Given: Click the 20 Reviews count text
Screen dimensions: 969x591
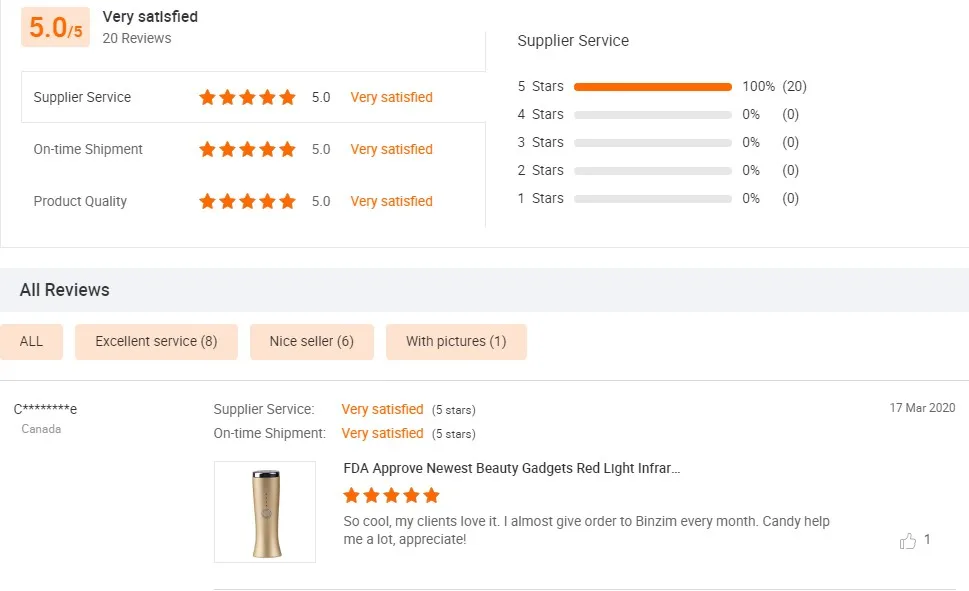Looking at the screenshot, I should click(x=137, y=38).
